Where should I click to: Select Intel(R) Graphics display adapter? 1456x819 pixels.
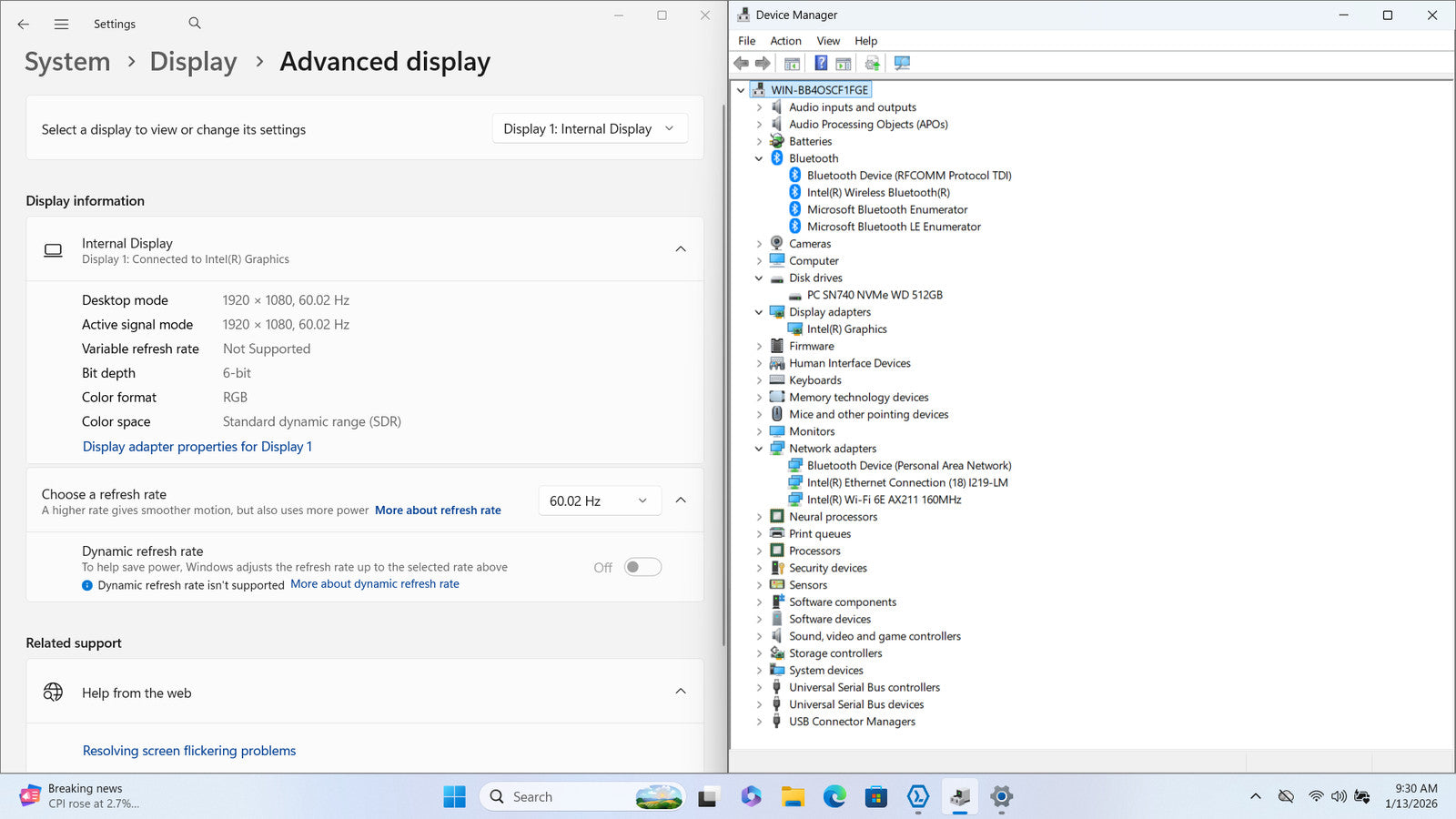[x=846, y=329]
